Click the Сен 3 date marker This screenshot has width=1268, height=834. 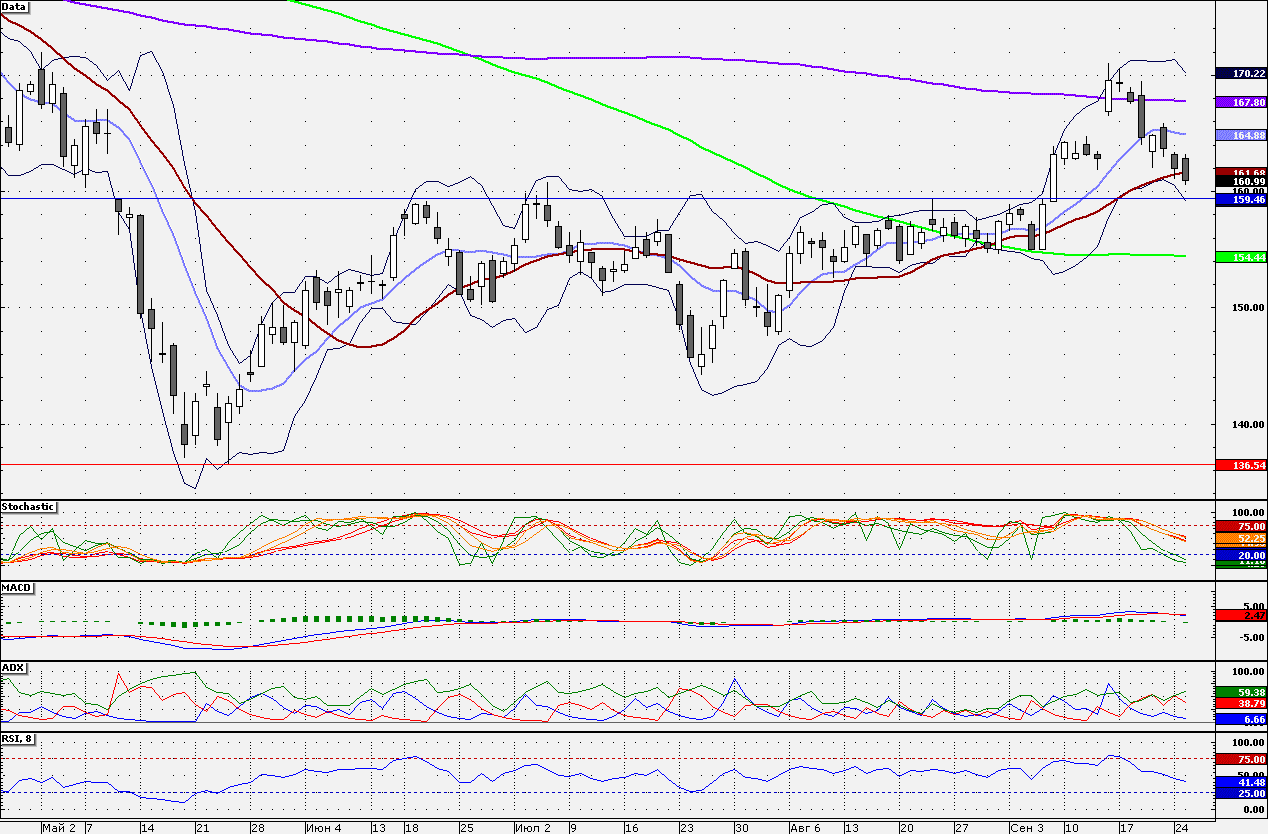pyautogui.click(x=1026, y=828)
